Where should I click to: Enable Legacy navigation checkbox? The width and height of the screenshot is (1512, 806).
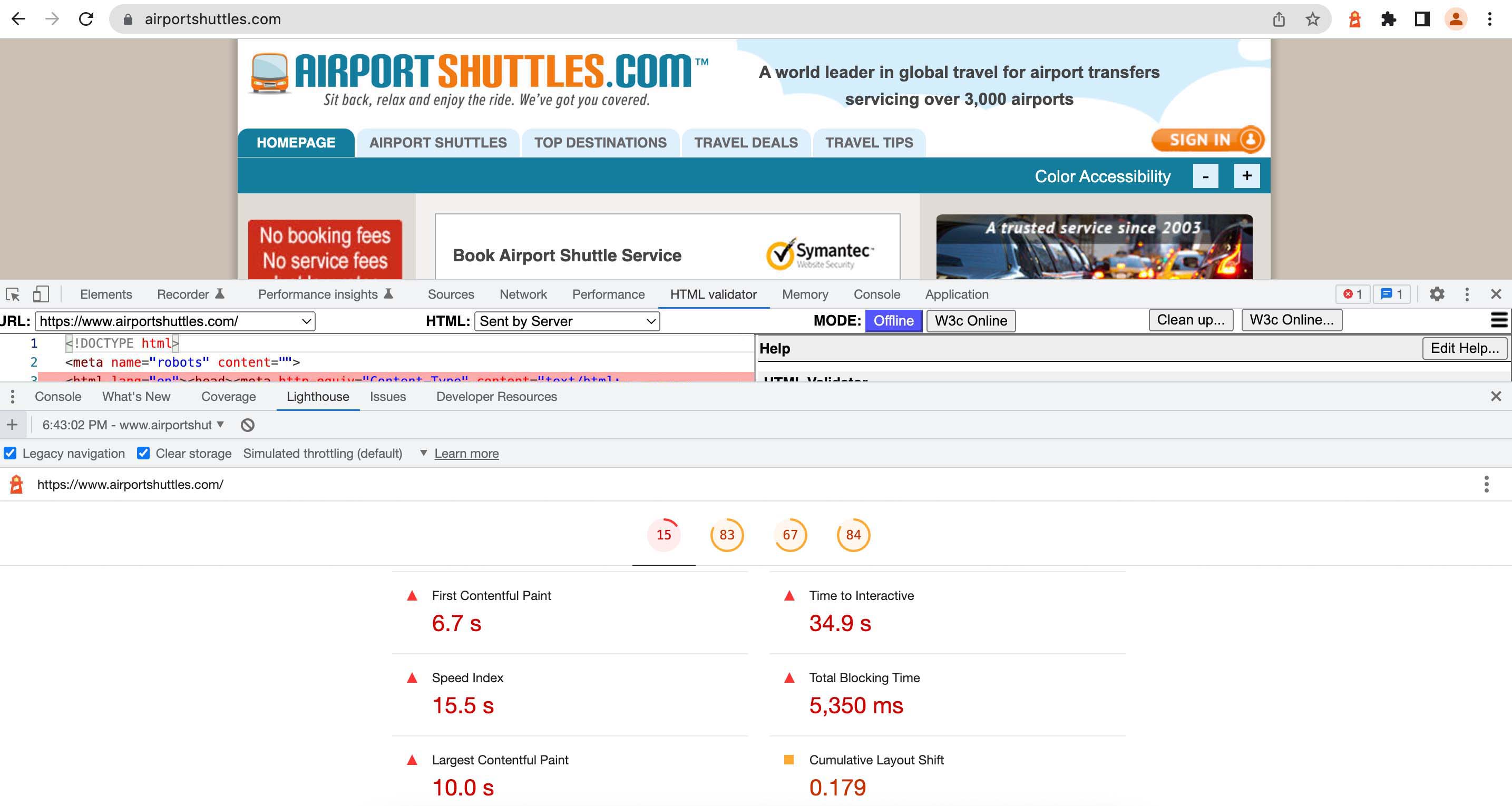10,453
